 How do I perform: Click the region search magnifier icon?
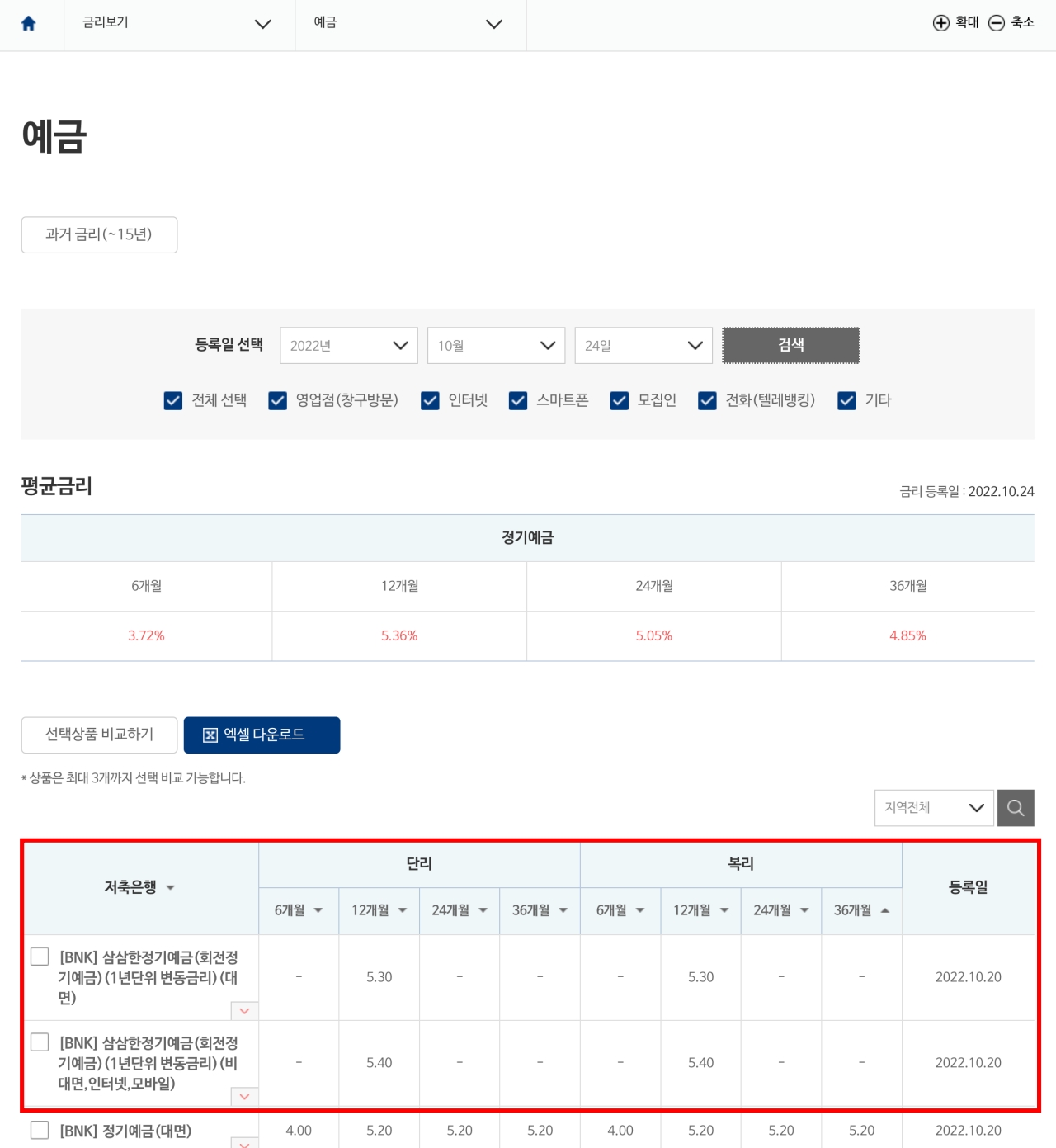pyautogui.click(x=1016, y=808)
